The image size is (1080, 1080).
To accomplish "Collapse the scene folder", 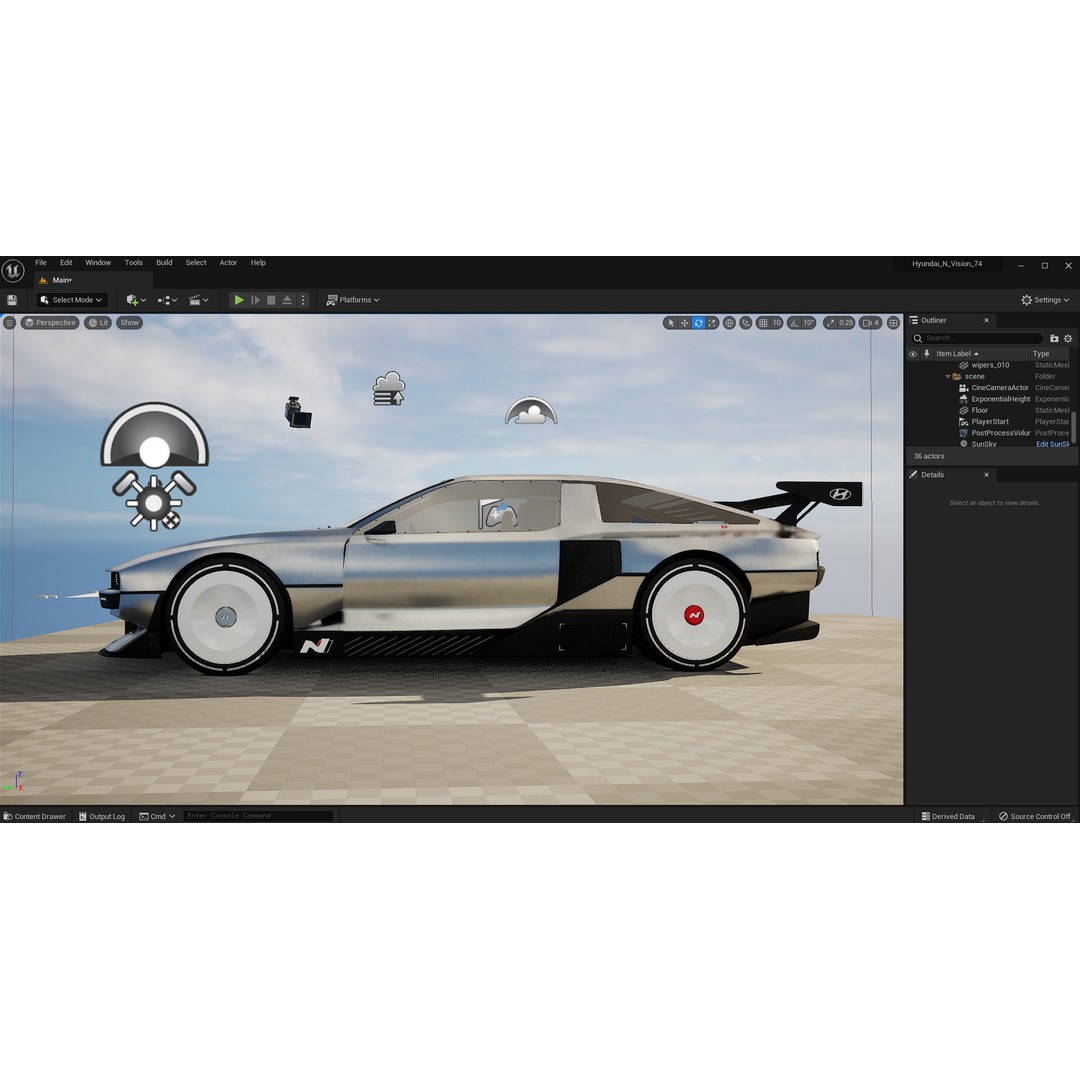I will pyautogui.click(x=948, y=377).
